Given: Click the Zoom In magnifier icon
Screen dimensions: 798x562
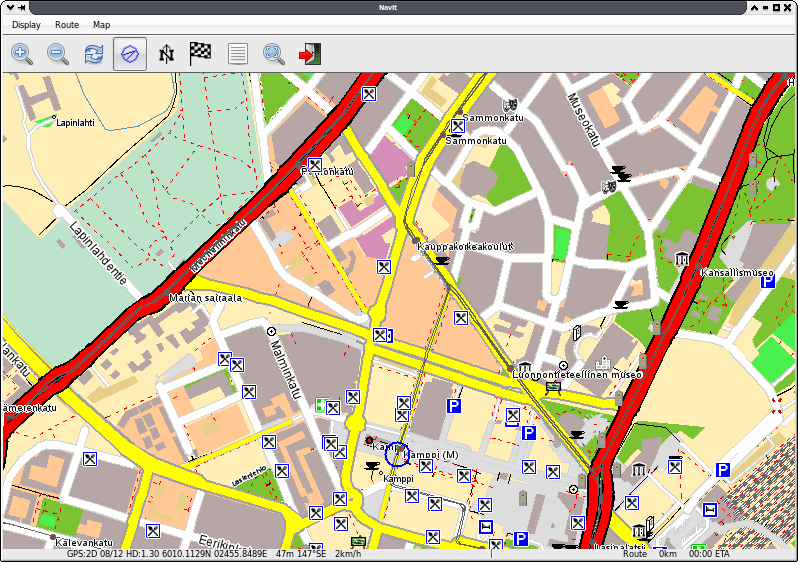Looking at the screenshot, I should (22, 54).
